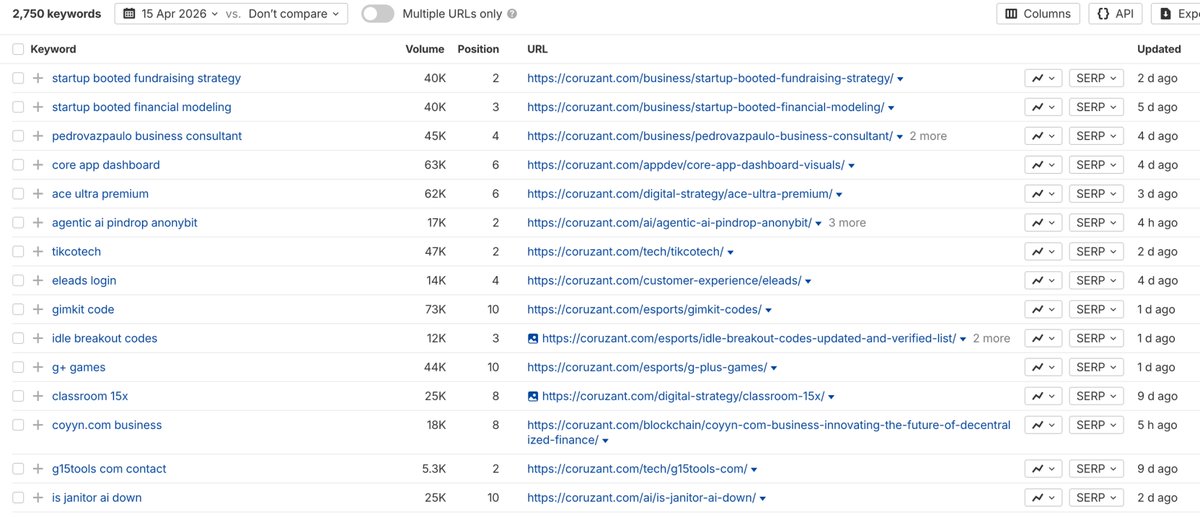Click the plus icon beside eleads login
This screenshot has height=517, width=1200.
coord(38,281)
